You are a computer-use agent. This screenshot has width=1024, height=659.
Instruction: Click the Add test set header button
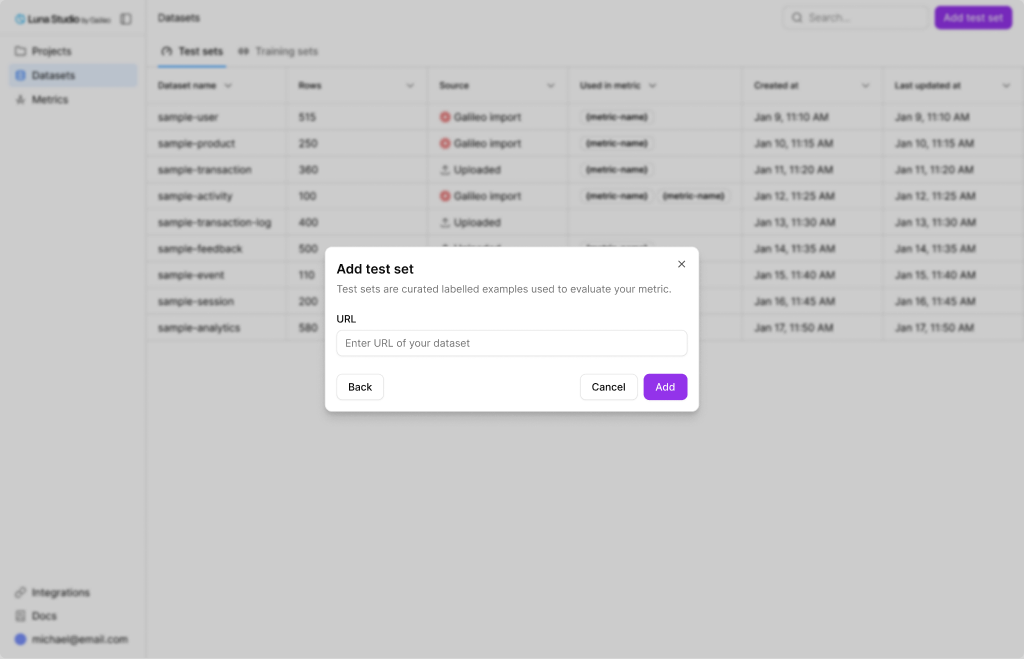tap(972, 18)
